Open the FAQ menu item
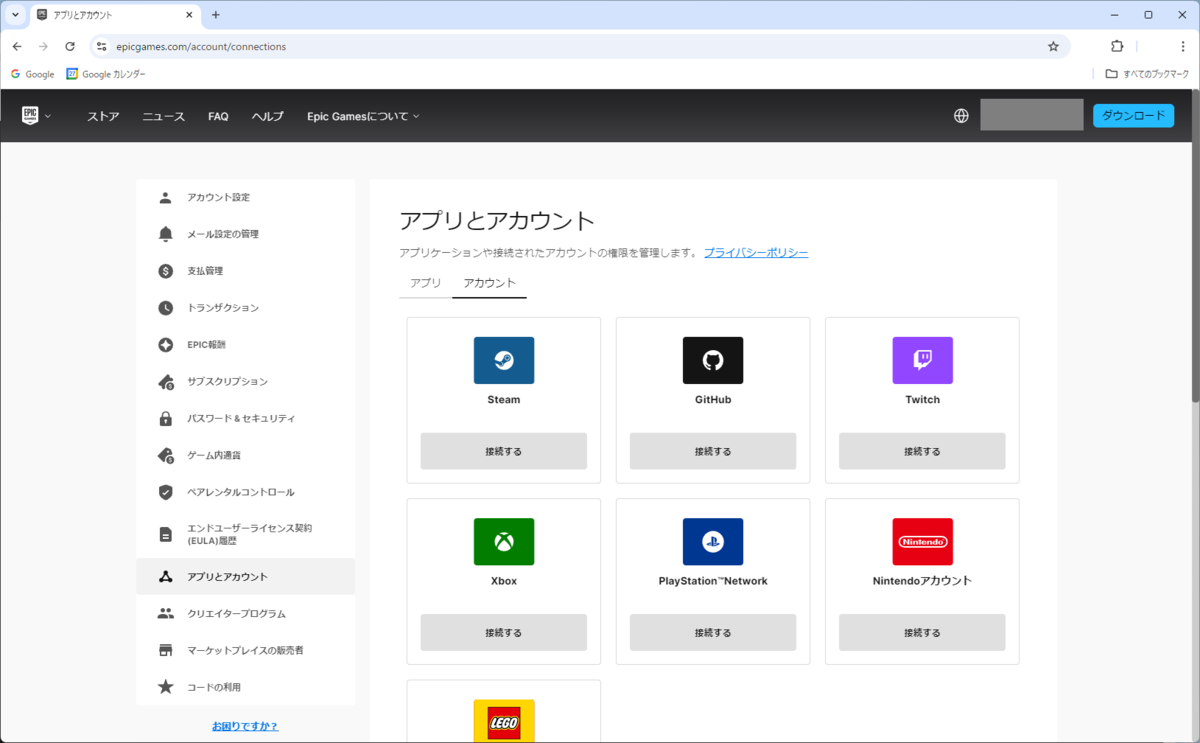Image resolution: width=1200 pixels, height=743 pixels. click(x=218, y=116)
